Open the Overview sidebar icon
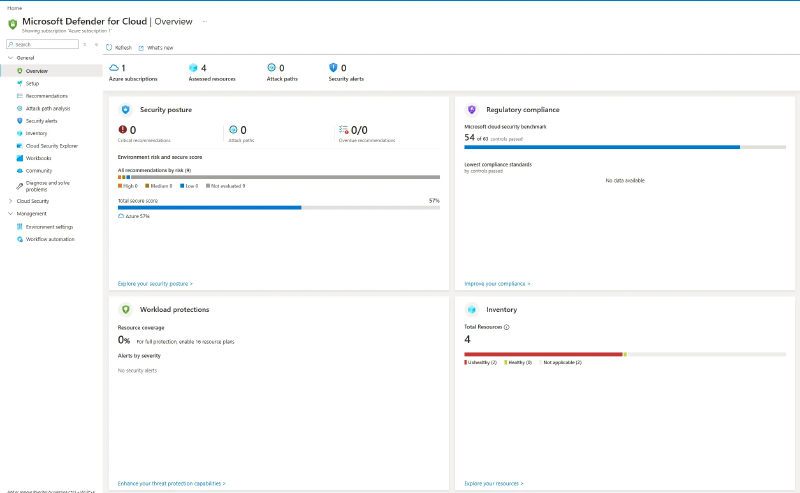 pyautogui.click(x=20, y=71)
